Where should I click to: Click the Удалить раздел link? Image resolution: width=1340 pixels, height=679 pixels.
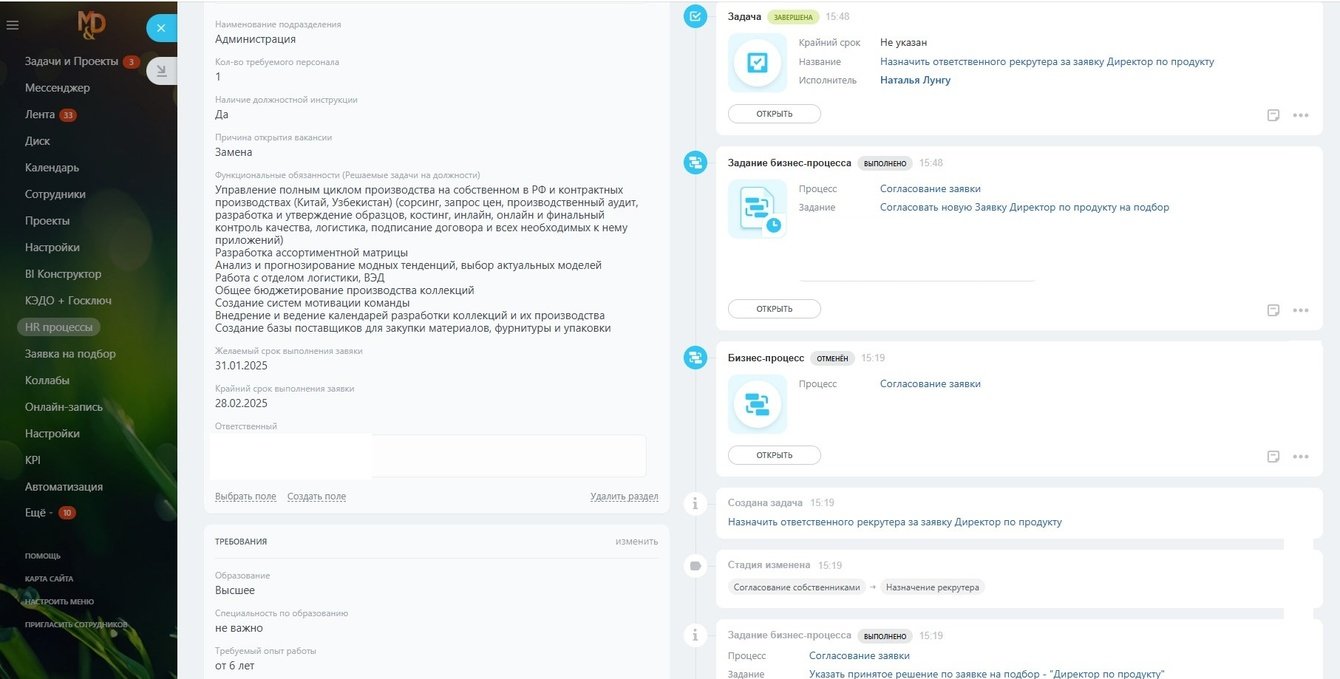[624, 496]
